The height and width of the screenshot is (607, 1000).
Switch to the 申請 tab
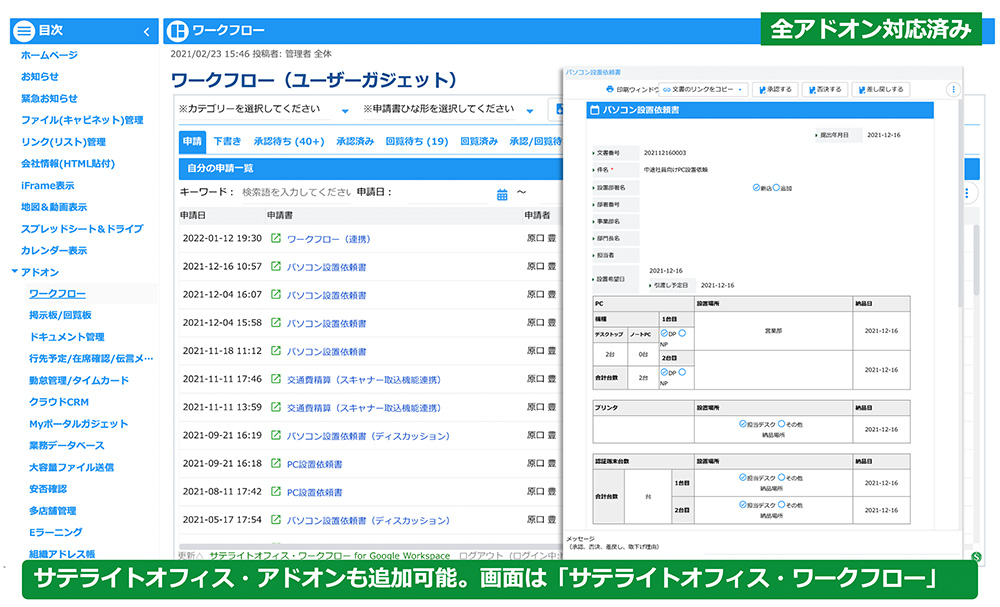point(192,142)
